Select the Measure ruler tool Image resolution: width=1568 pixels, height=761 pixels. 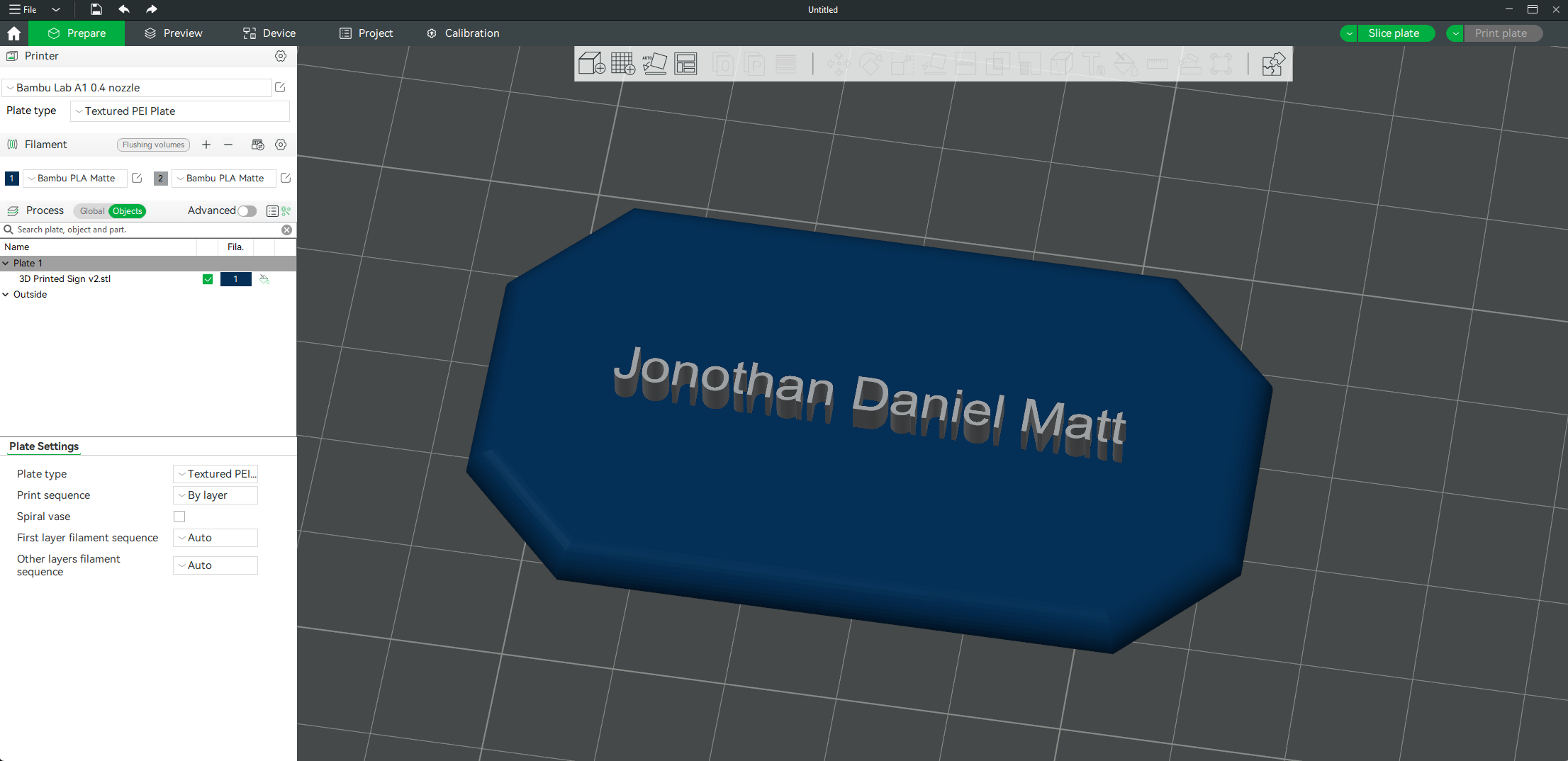pyautogui.click(x=1158, y=64)
